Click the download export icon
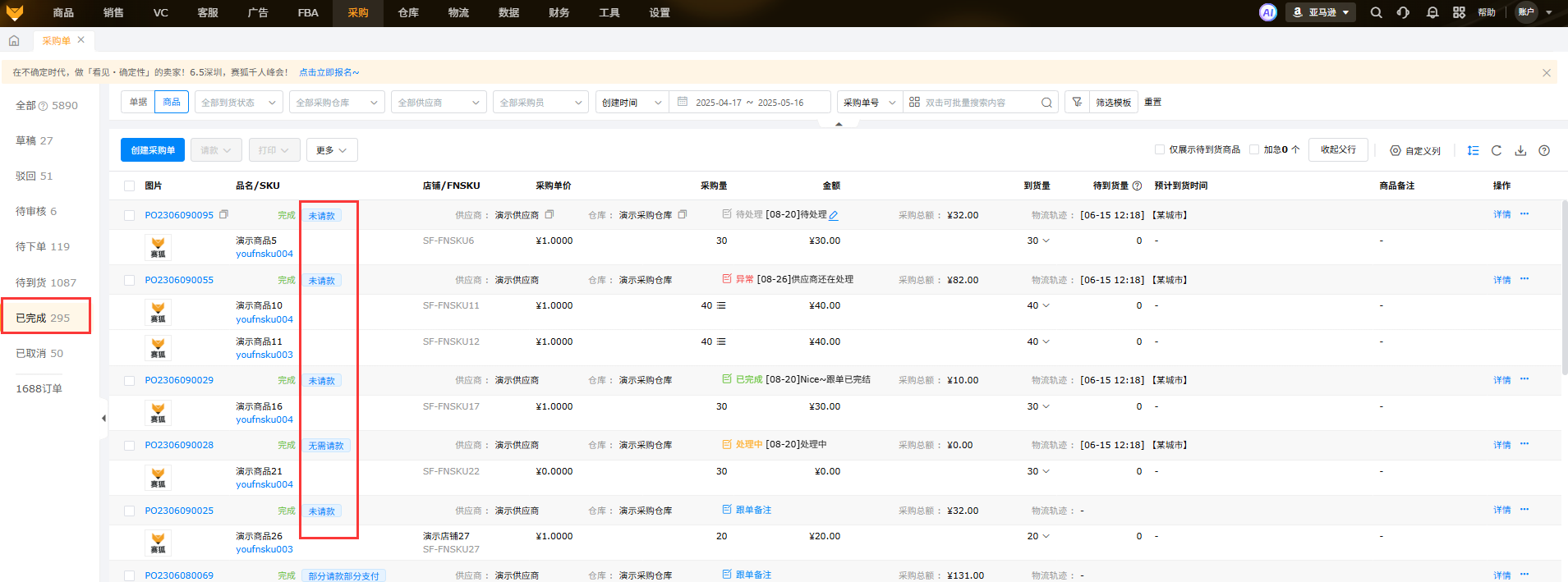Image resolution: width=1568 pixels, height=582 pixels. point(1520,150)
